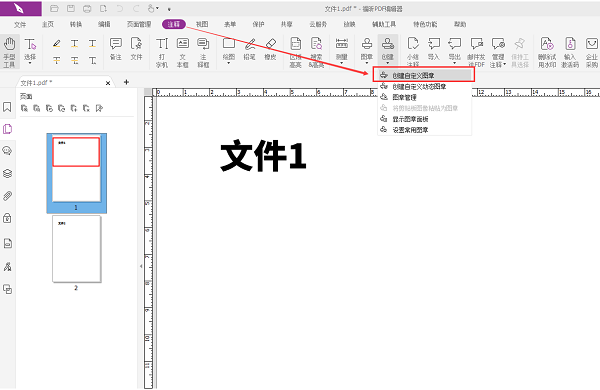
Task: Switch to the Page Management (页面管理) tab
Action: coord(139,24)
